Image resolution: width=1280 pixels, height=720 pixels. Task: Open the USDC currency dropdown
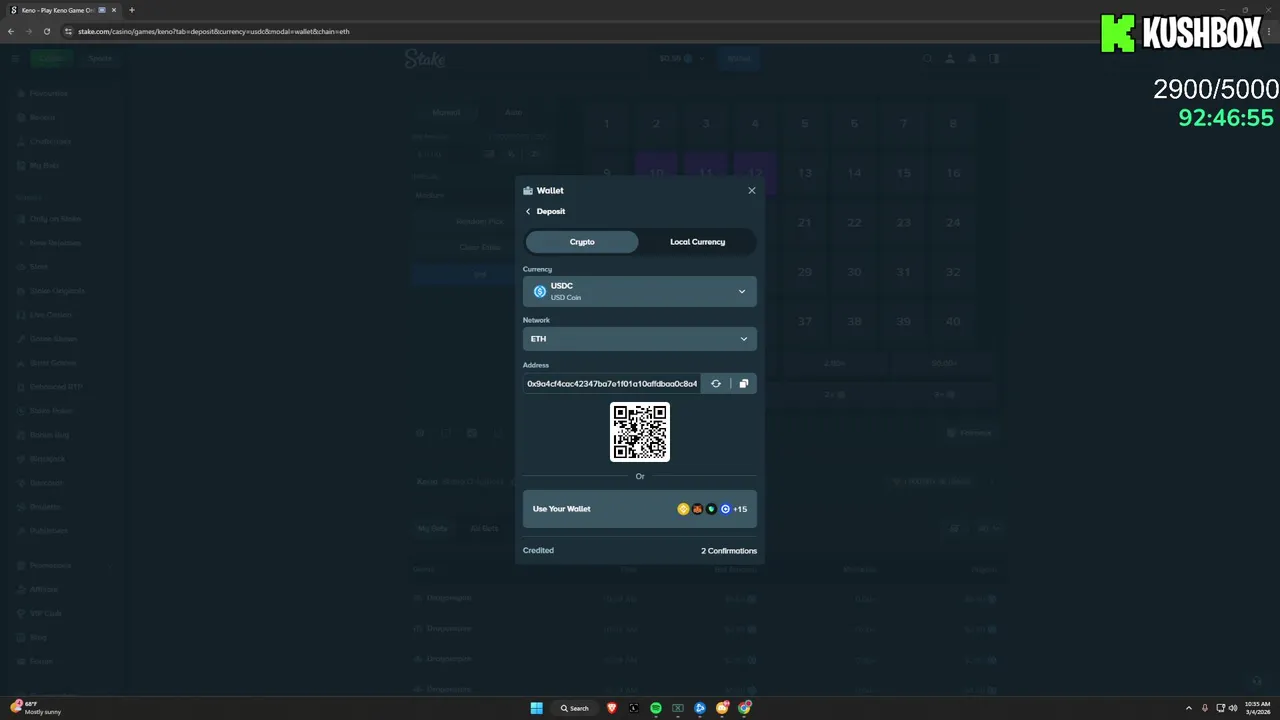[x=640, y=291]
